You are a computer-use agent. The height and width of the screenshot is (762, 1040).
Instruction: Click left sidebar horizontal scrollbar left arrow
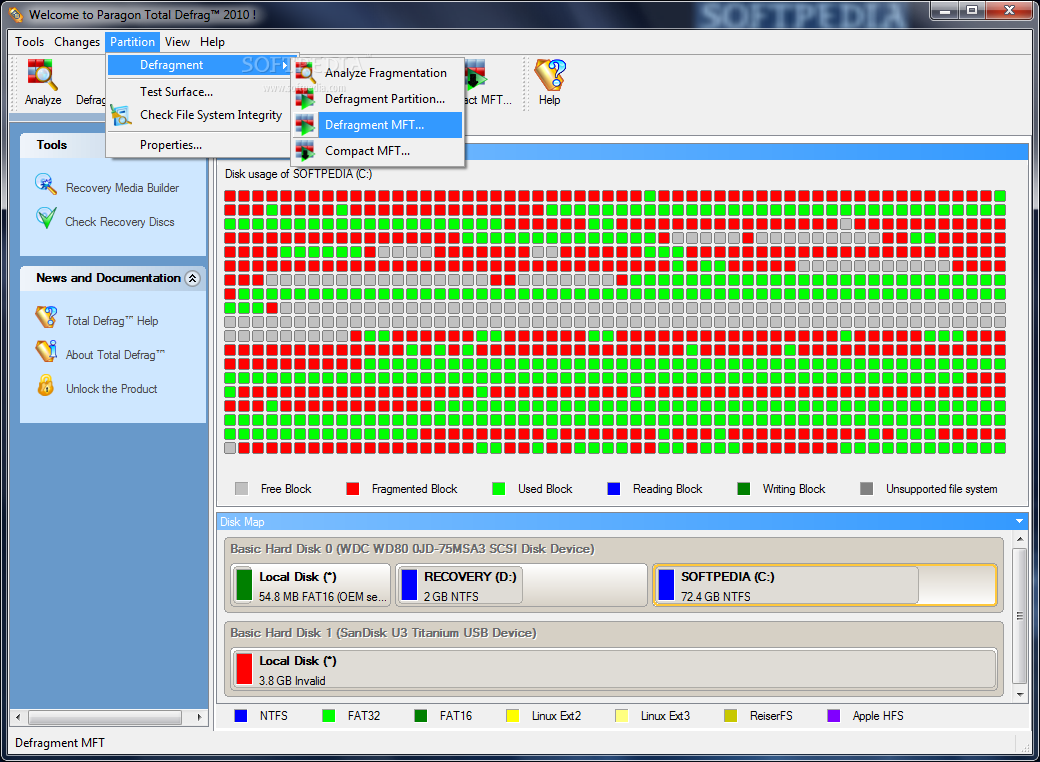click(18, 717)
